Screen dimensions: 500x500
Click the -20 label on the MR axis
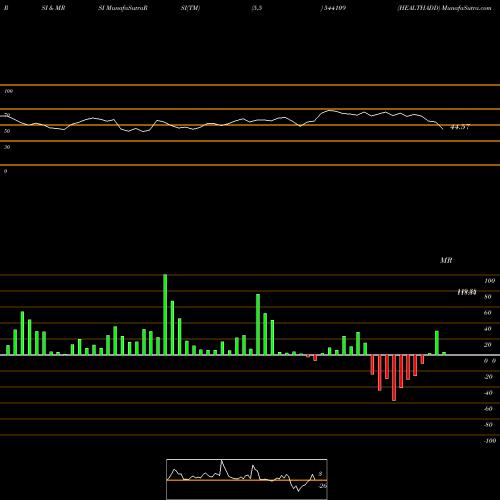[x=488, y=377]
